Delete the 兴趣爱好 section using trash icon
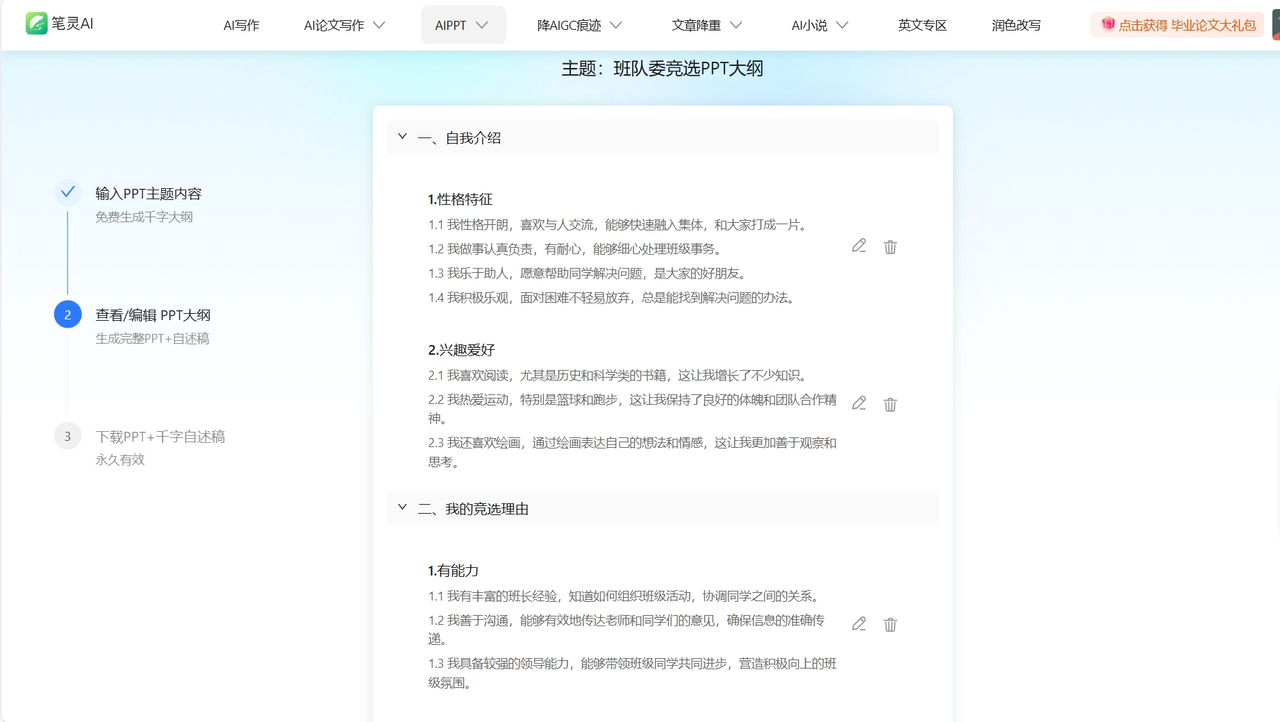 [x=890, y=405]
